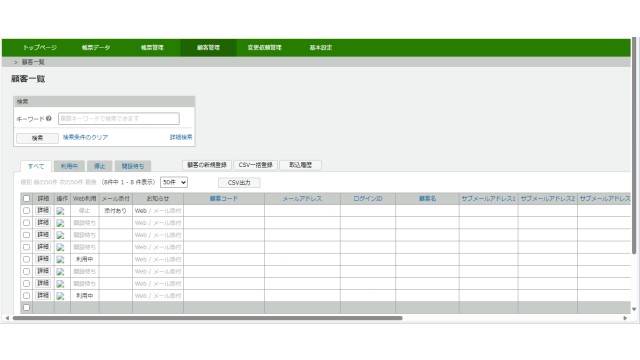Open the 帳票データ menu item
Viewport: 640px width, 360px height.
click(96, 47)
